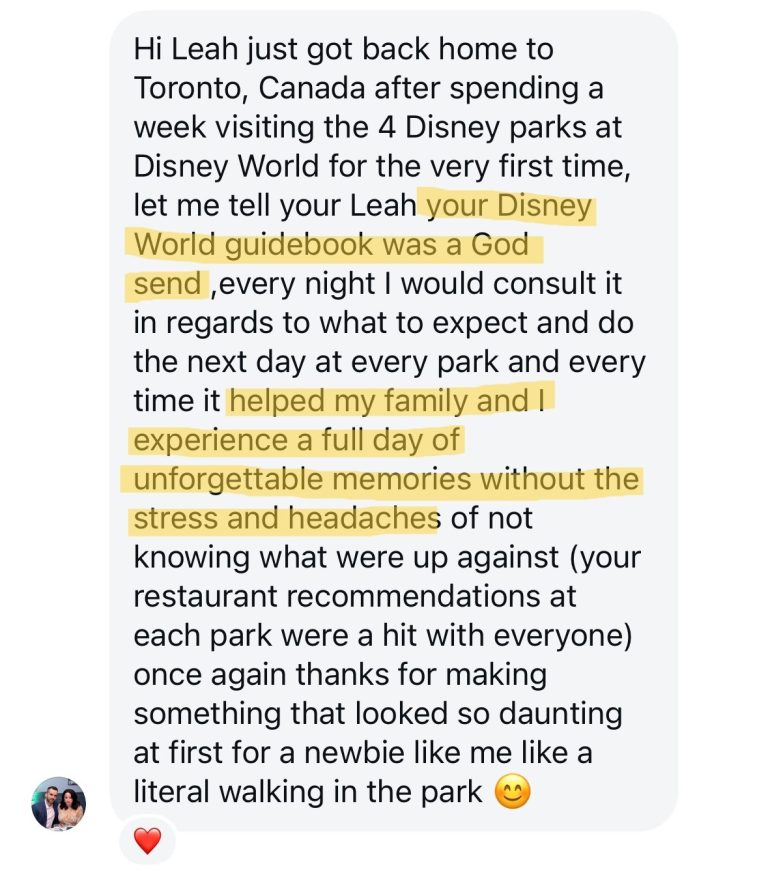Select highlighted 'World guidebook was a God'
The image size is (768, 881).
(x=330, y=245)
